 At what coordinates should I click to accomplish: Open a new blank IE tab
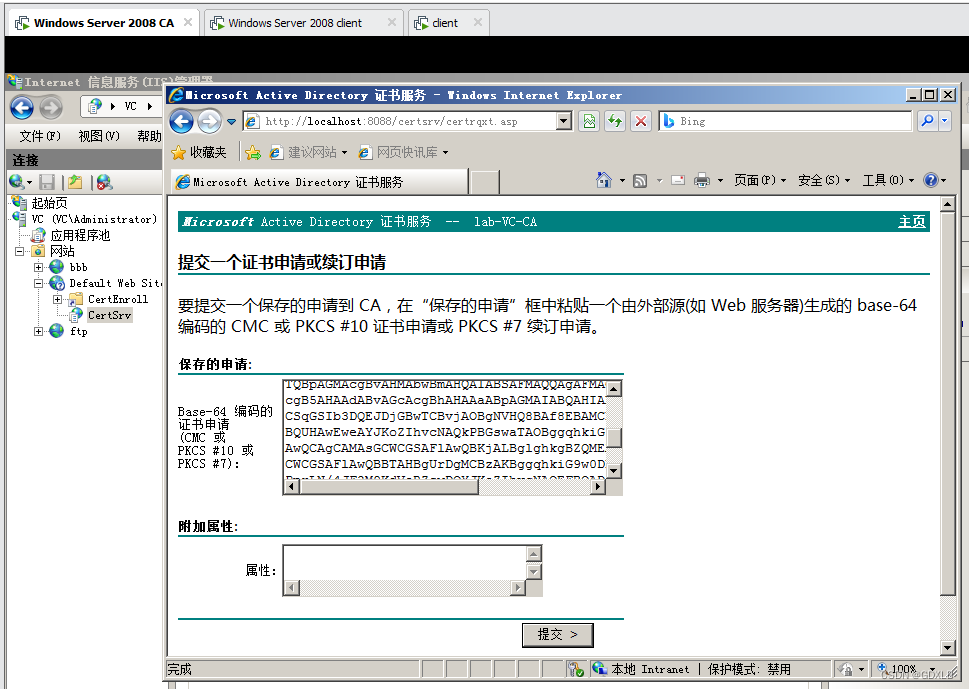tap(484, 183)
